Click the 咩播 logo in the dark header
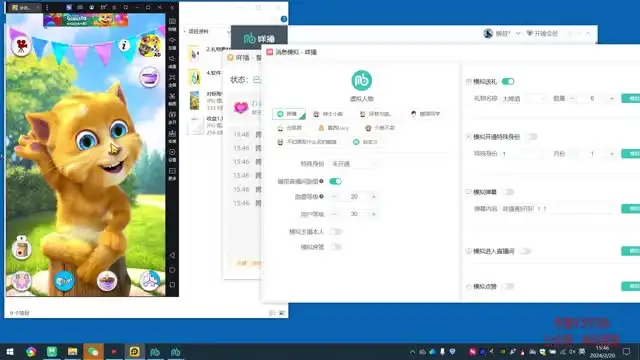Screen dimensions: 640x360 click(259, 38)
